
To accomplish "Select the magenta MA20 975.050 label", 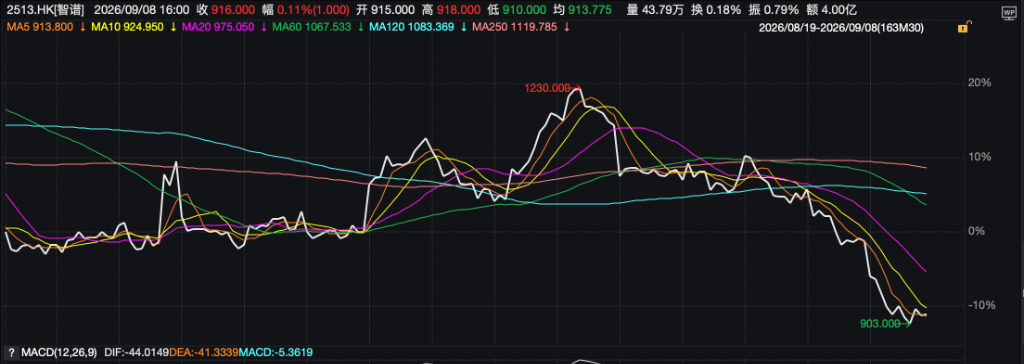I will click(x=219, y=27).
